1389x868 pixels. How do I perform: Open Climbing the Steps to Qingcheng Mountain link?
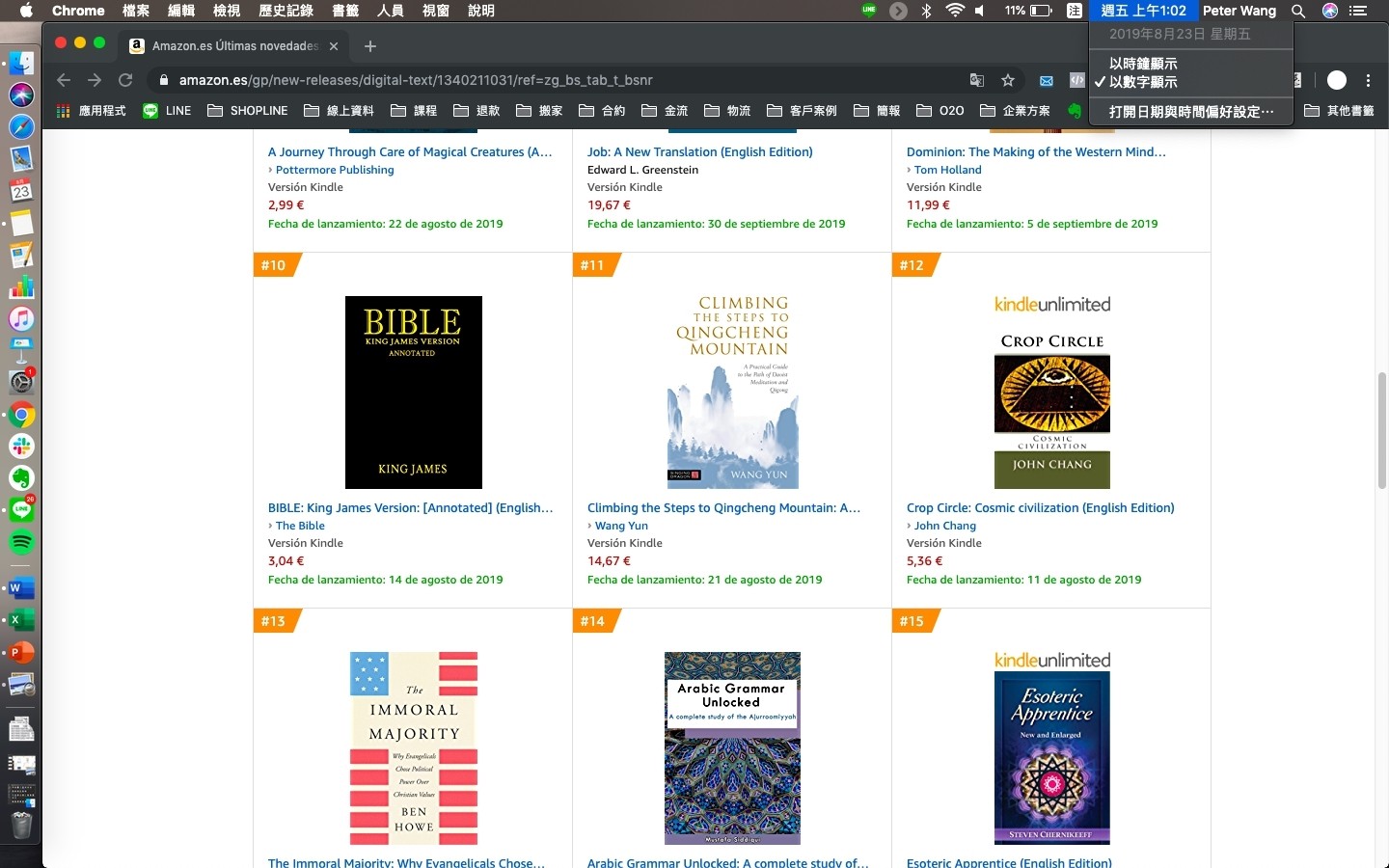point(723,508)
